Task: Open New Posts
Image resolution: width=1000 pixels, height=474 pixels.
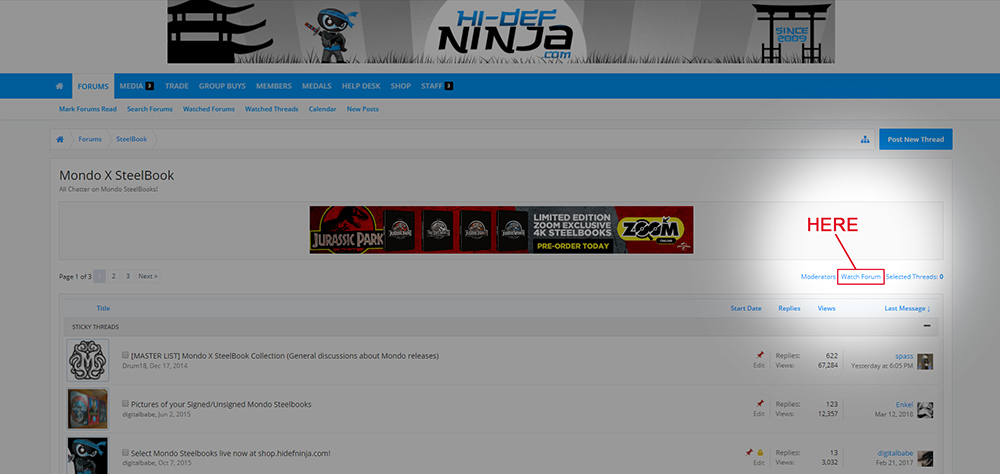Action: pyautogui.click(x=363, y=109)
